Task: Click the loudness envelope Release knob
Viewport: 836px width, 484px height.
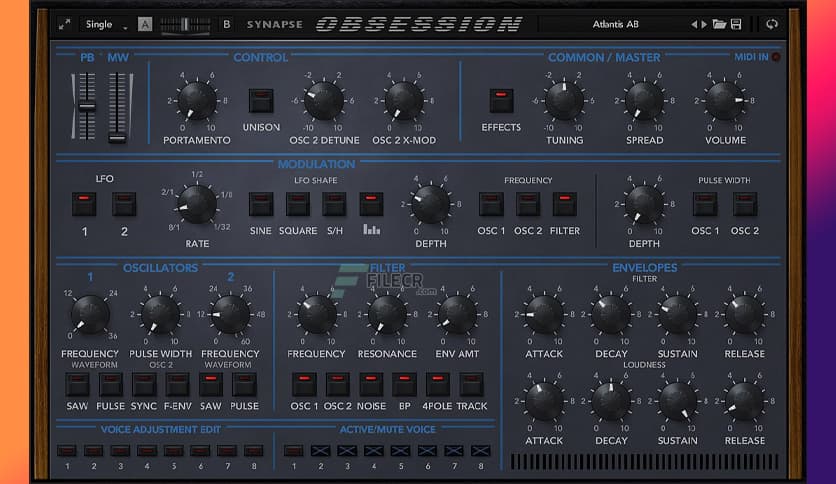Action: tap(744, 401)
